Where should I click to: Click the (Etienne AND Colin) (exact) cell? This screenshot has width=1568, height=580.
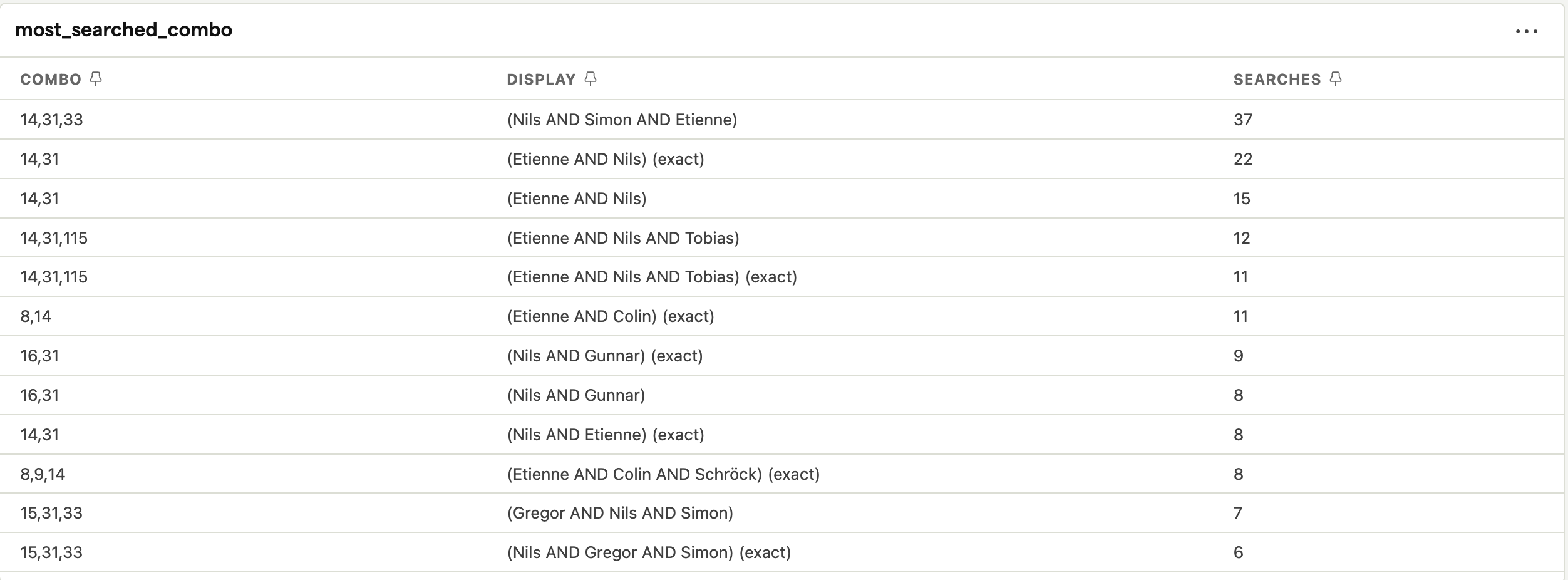pyautogui.click(x=611, y=316)
